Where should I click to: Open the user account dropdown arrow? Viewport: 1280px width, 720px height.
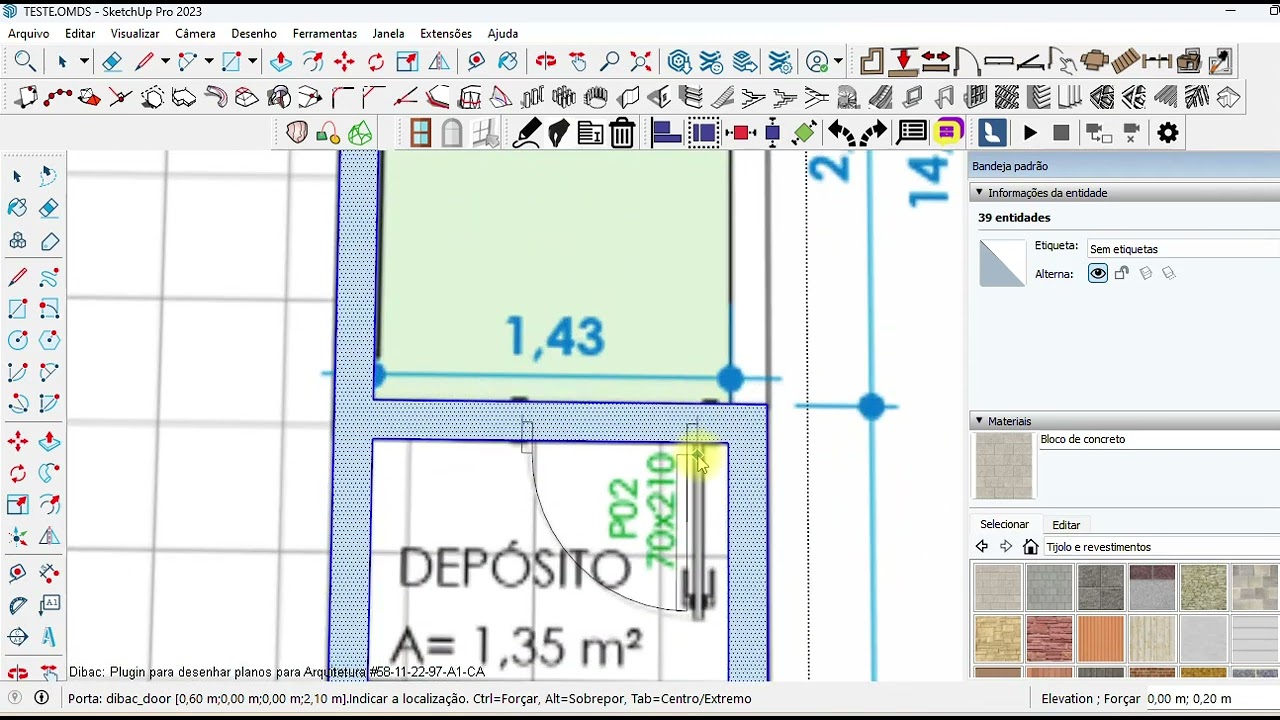(838, 62)
